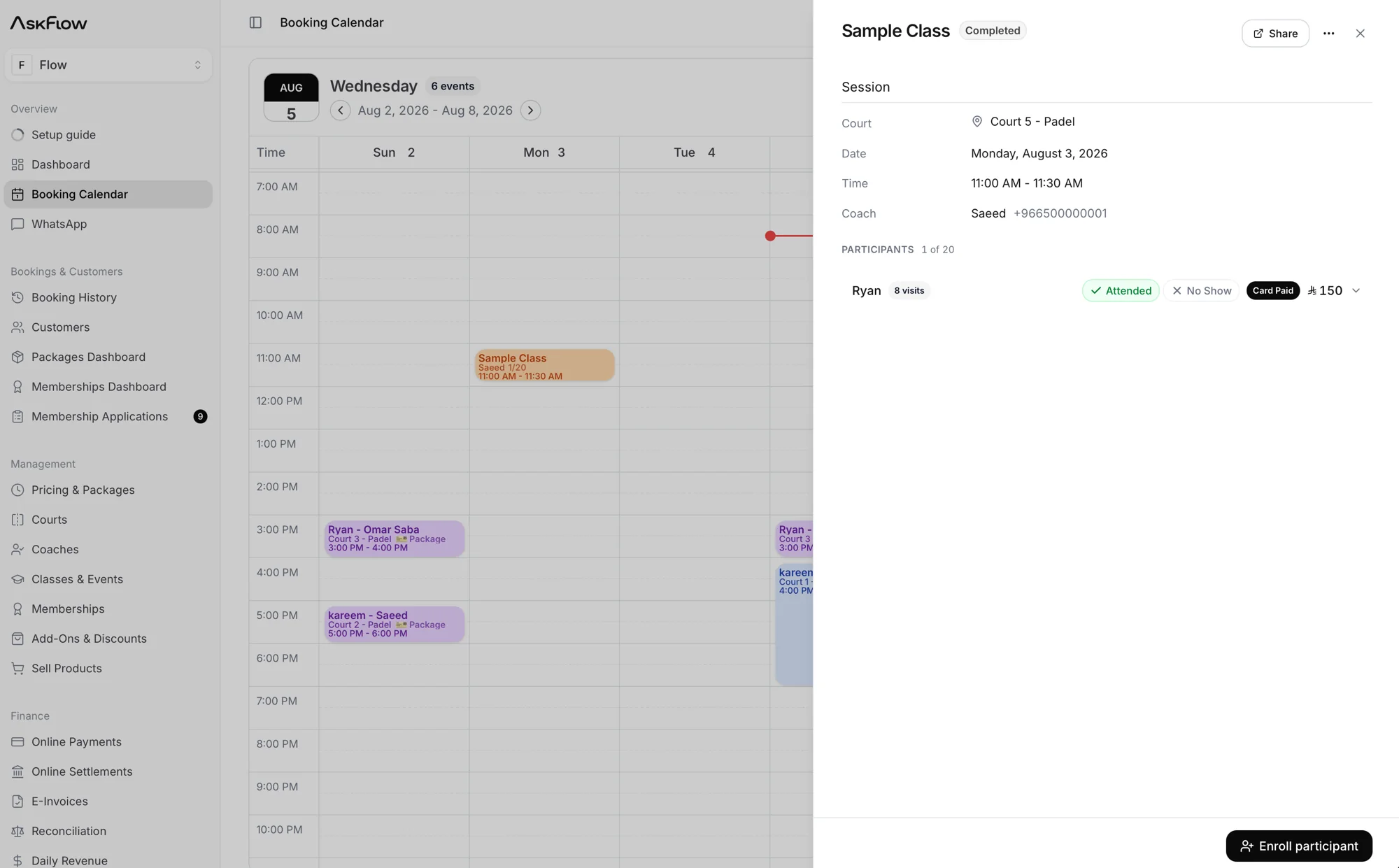Click the WhatsApp chat icon

pyautogui.click(x=17, y=224)
